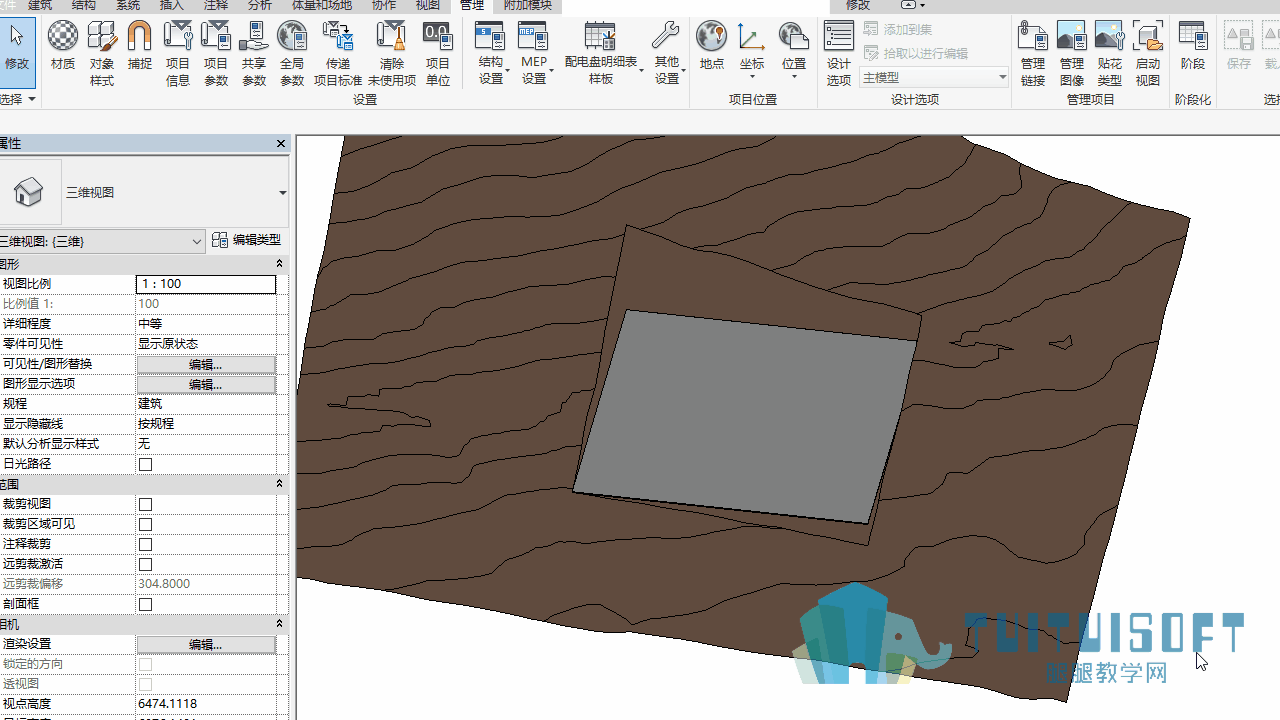Enable the 剖面框 checkbox

point(146,604)
